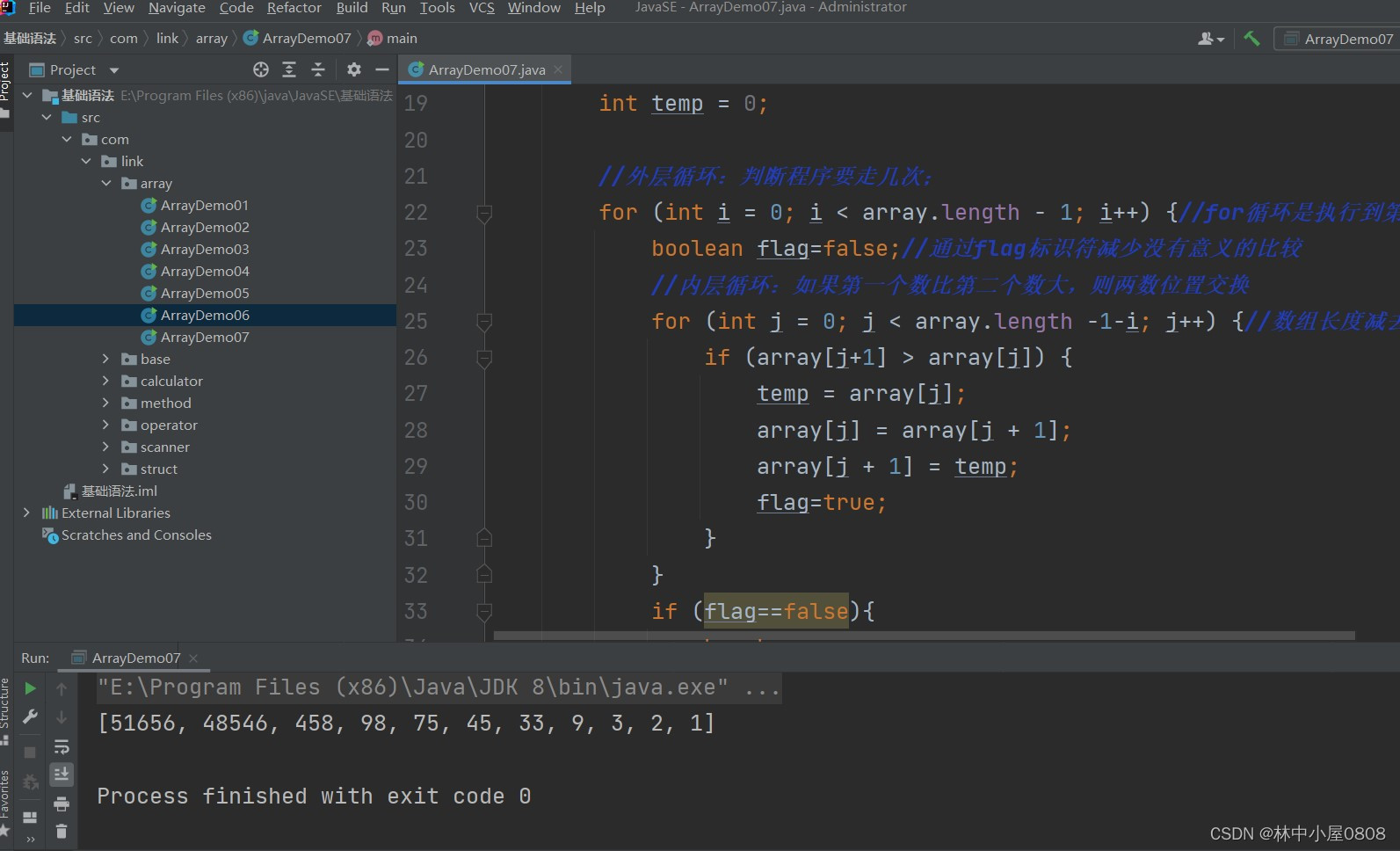Select ArrayDemo03 class in tree
Viewport: 1400px width, 851px height.
click(205, 249)
